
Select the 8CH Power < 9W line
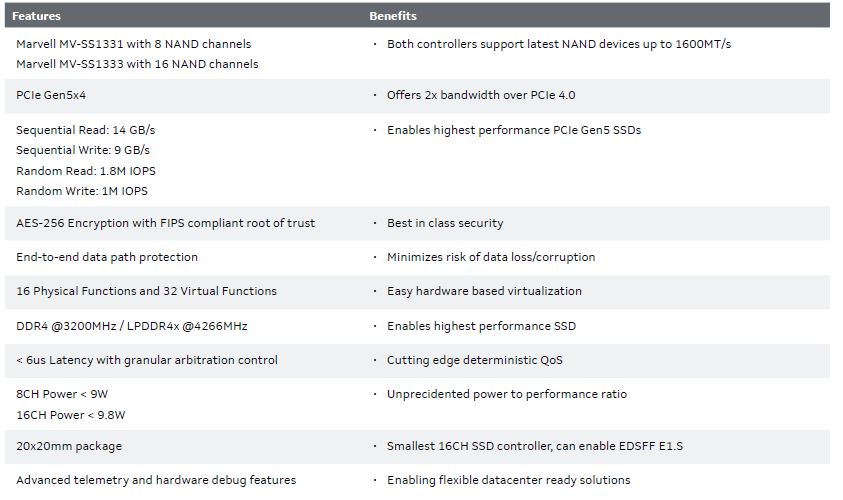point(61,394)
